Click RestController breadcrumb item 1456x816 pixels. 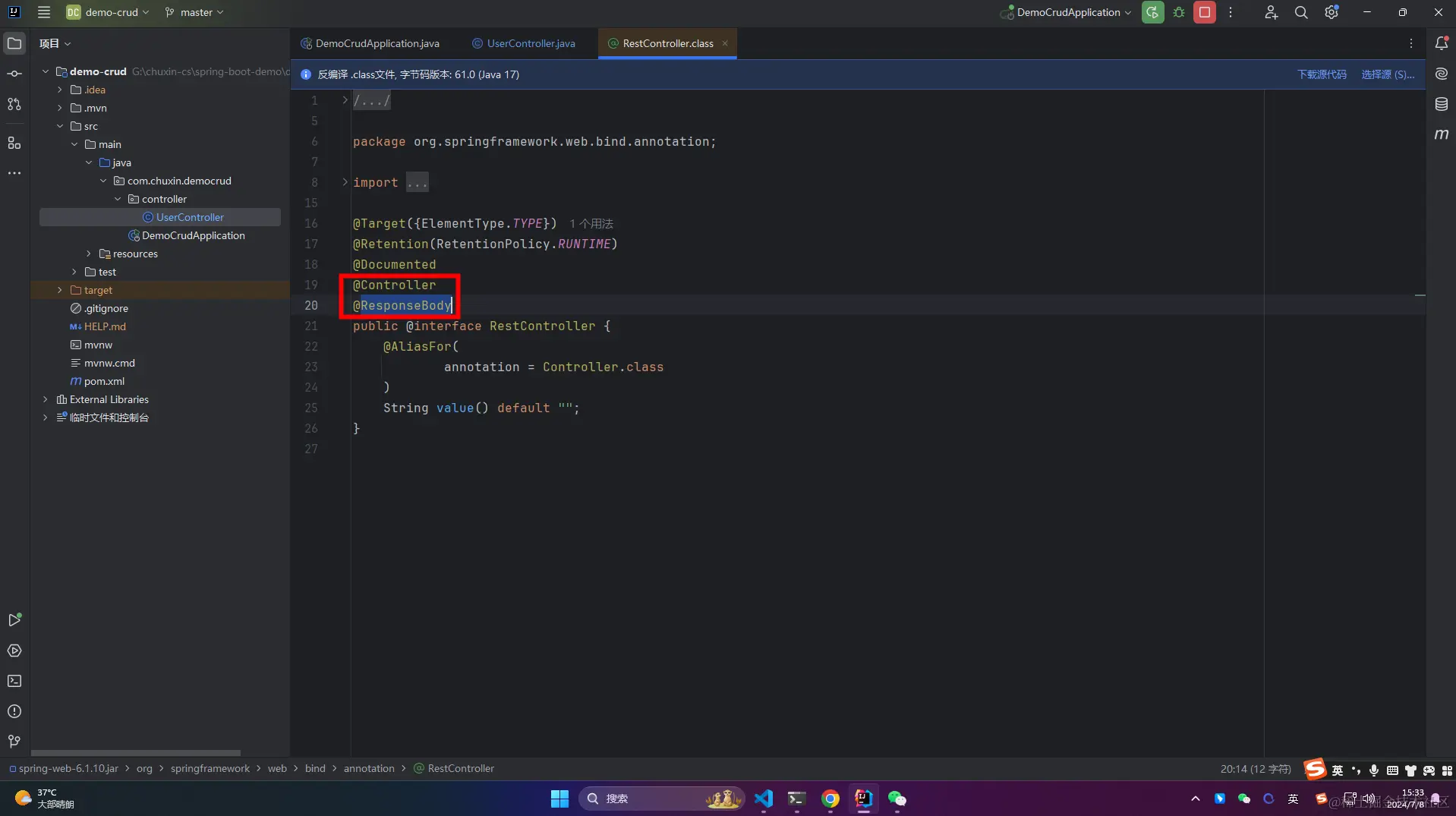click(x=454, y=769)
